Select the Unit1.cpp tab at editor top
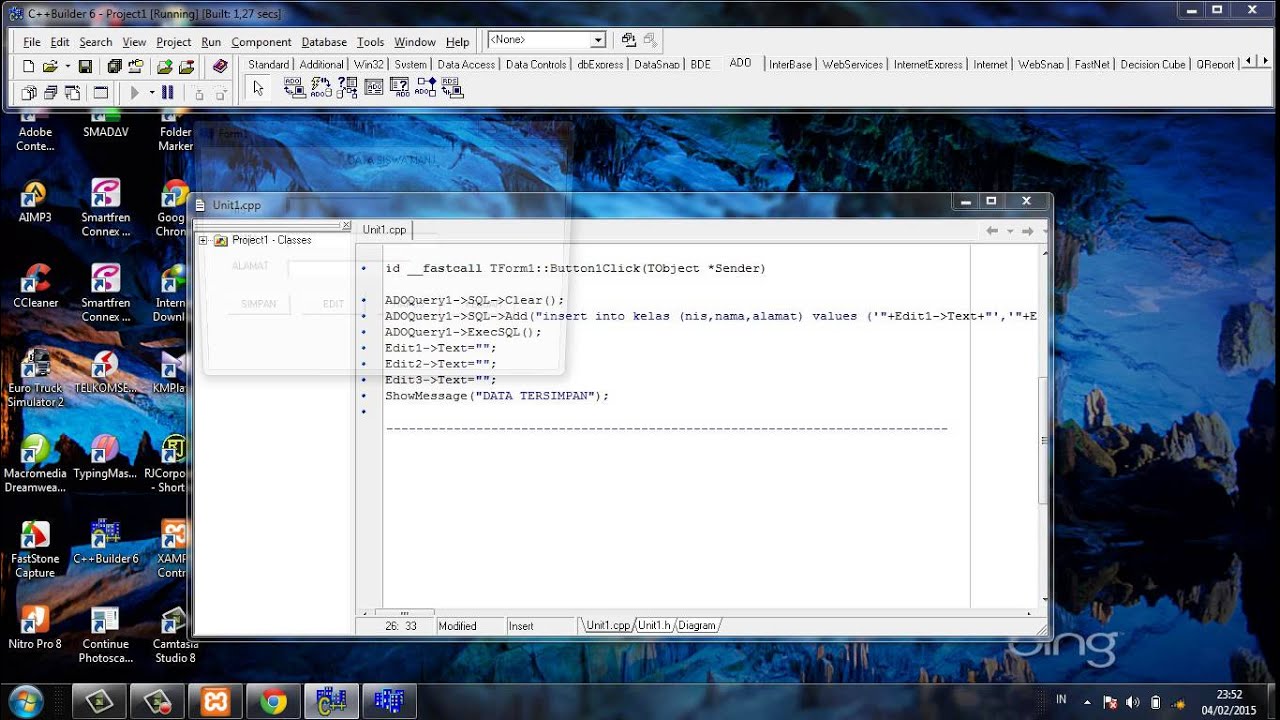 pos(384,229)
